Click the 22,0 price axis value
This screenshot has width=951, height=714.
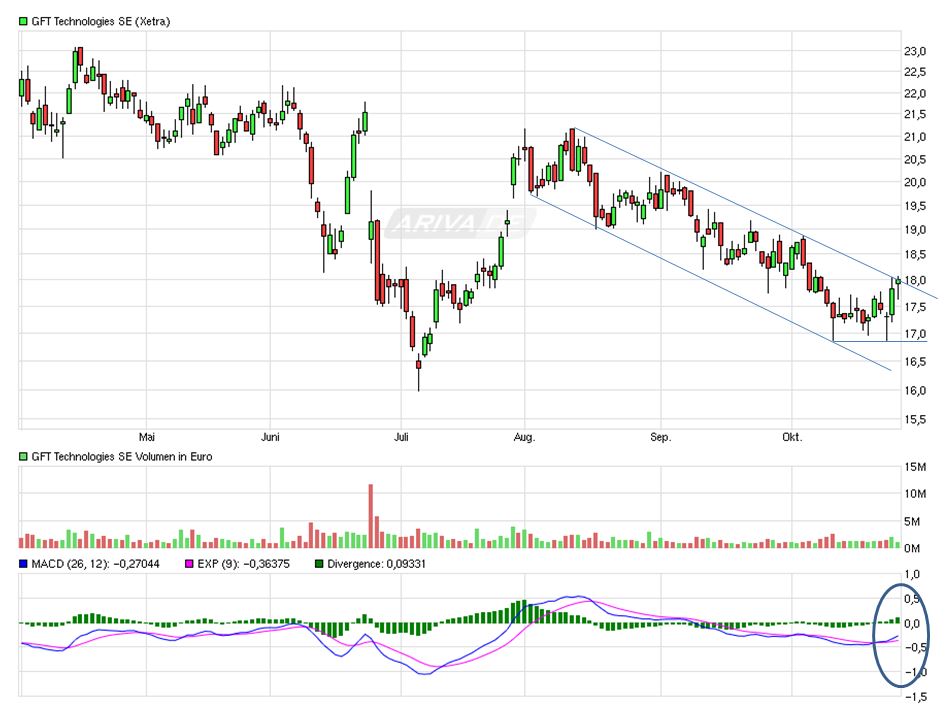[x=915, y=93]
